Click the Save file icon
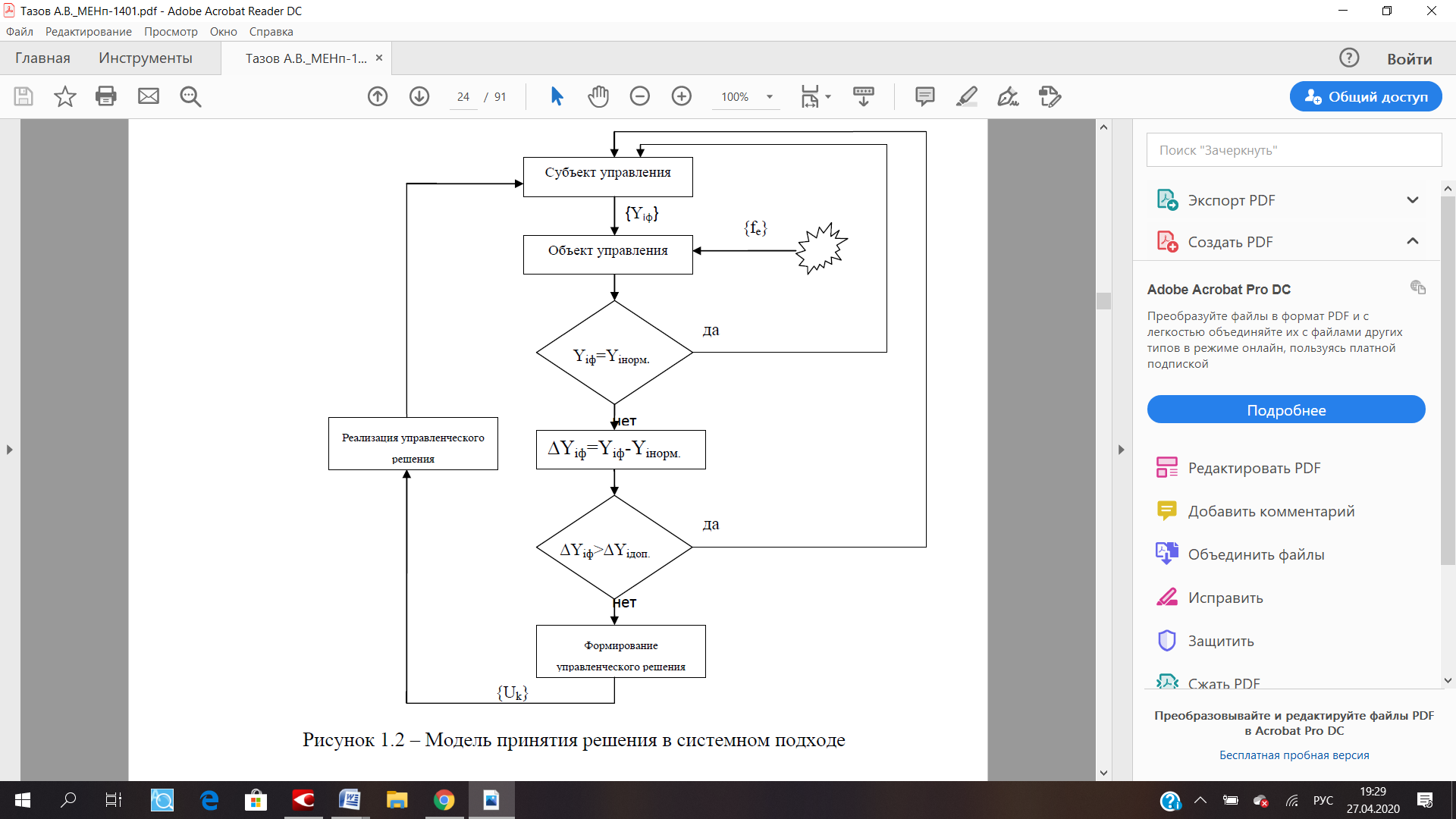 (24, 96)
